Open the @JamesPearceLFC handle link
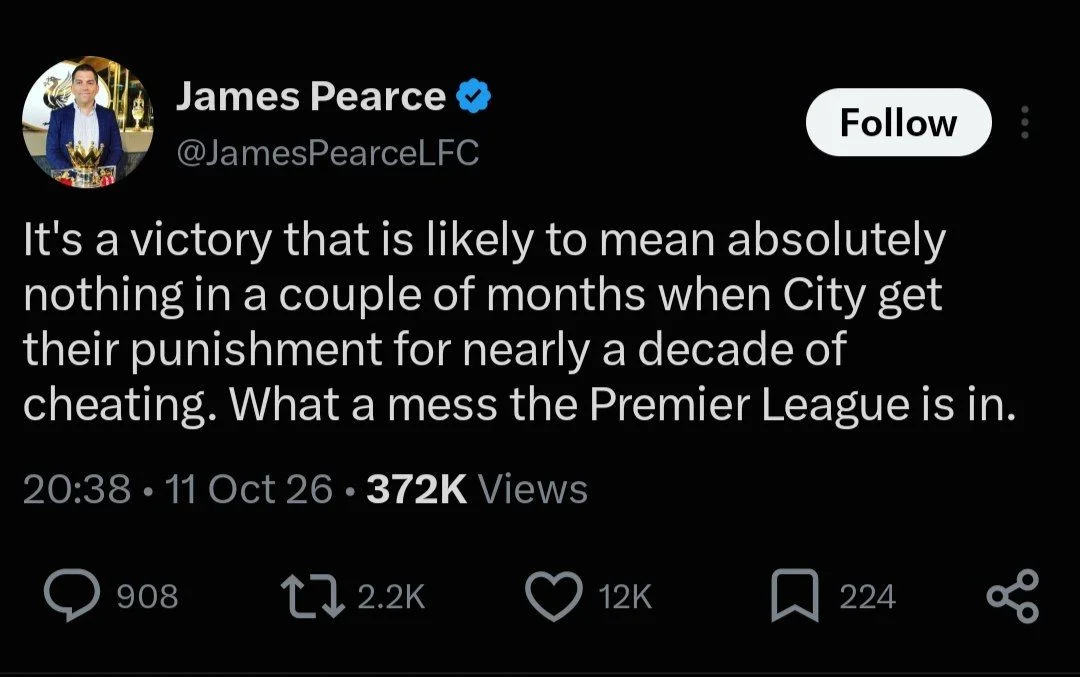1080x677 pixels. tap(327, 152)
